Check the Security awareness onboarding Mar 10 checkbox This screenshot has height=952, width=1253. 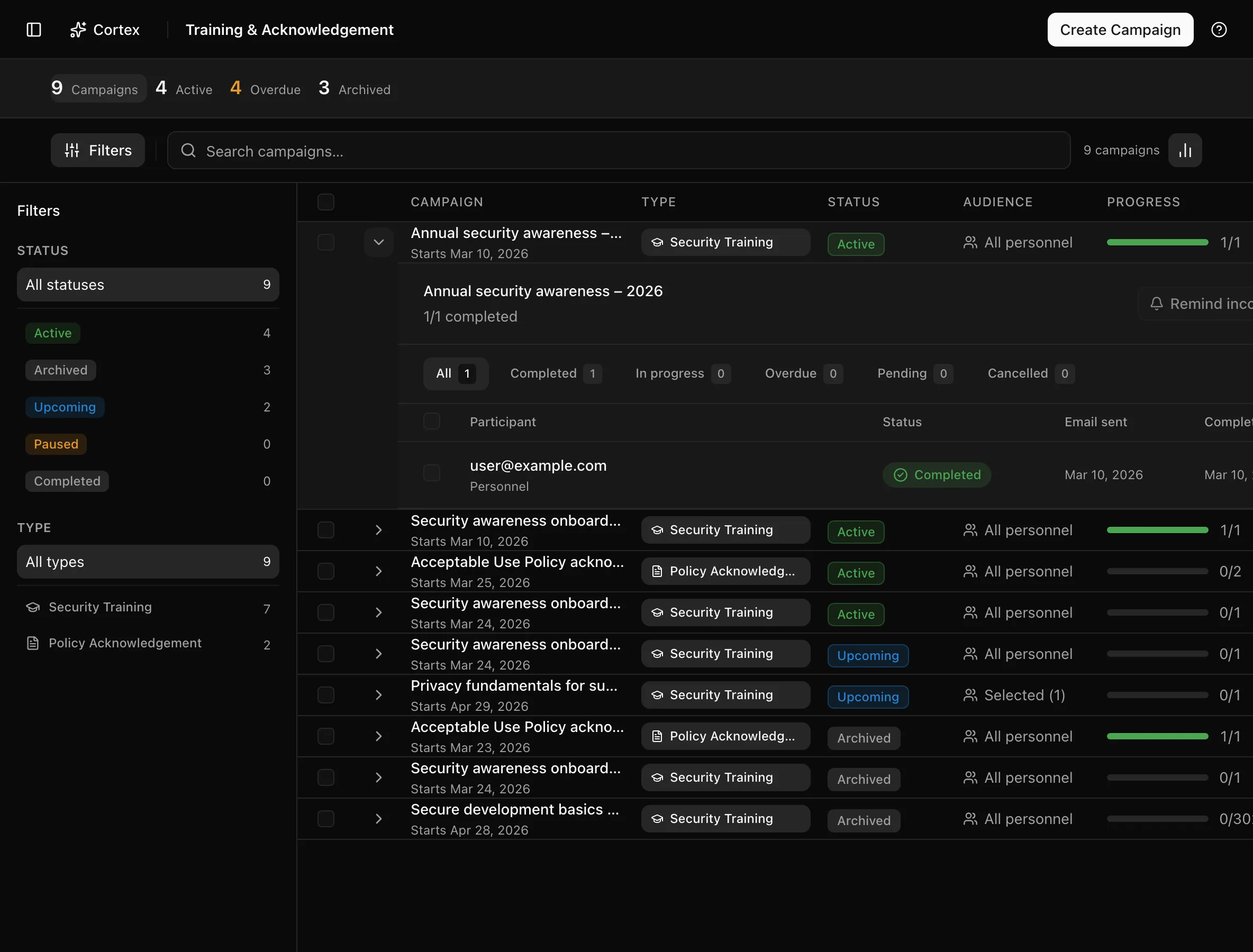pos(325,530)
